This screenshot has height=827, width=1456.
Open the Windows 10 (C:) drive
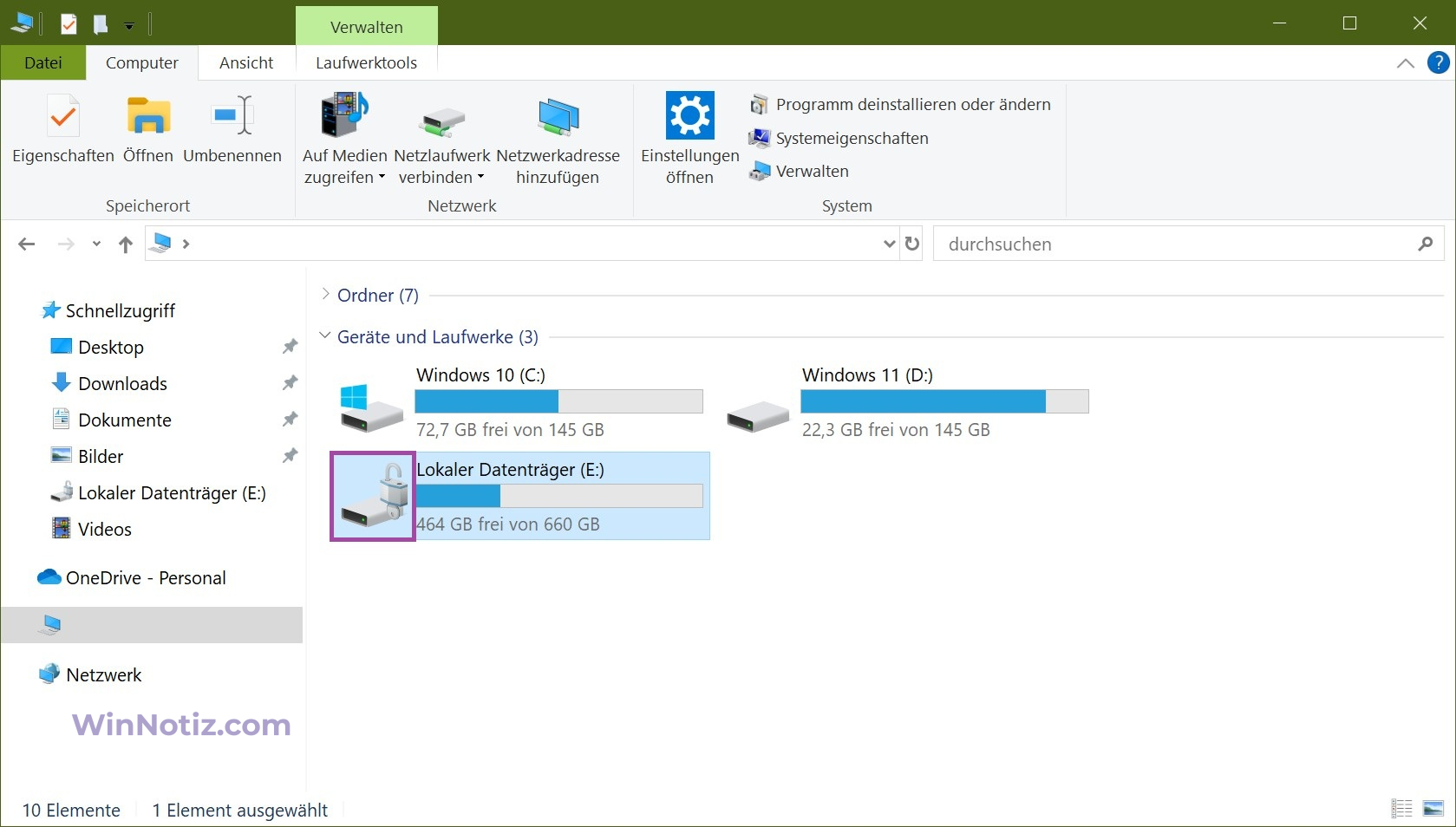(520, 402)
